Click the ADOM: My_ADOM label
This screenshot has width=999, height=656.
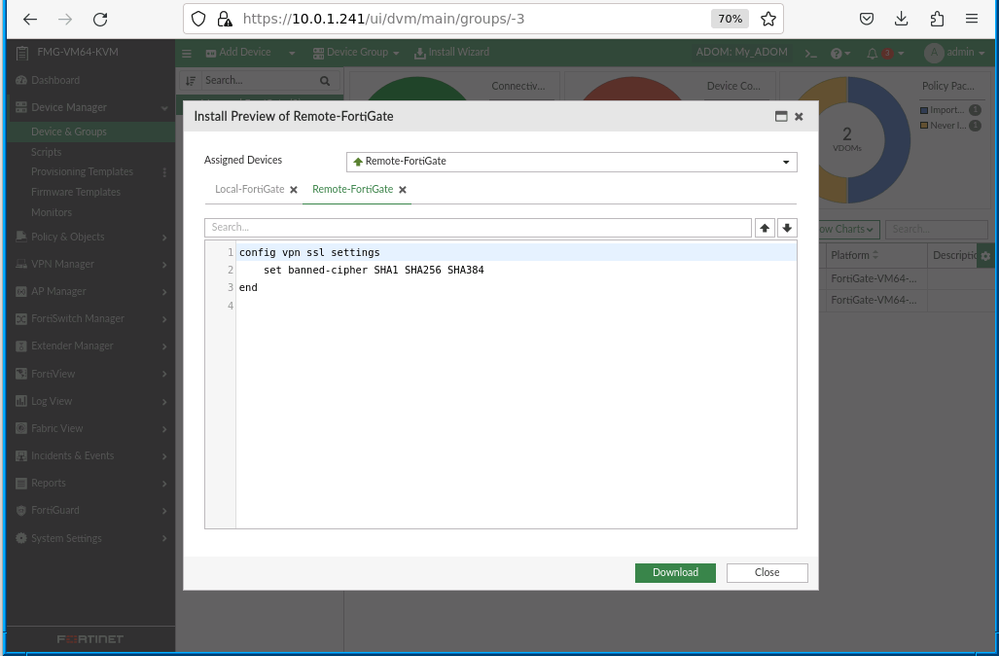[x=742, y=52]
